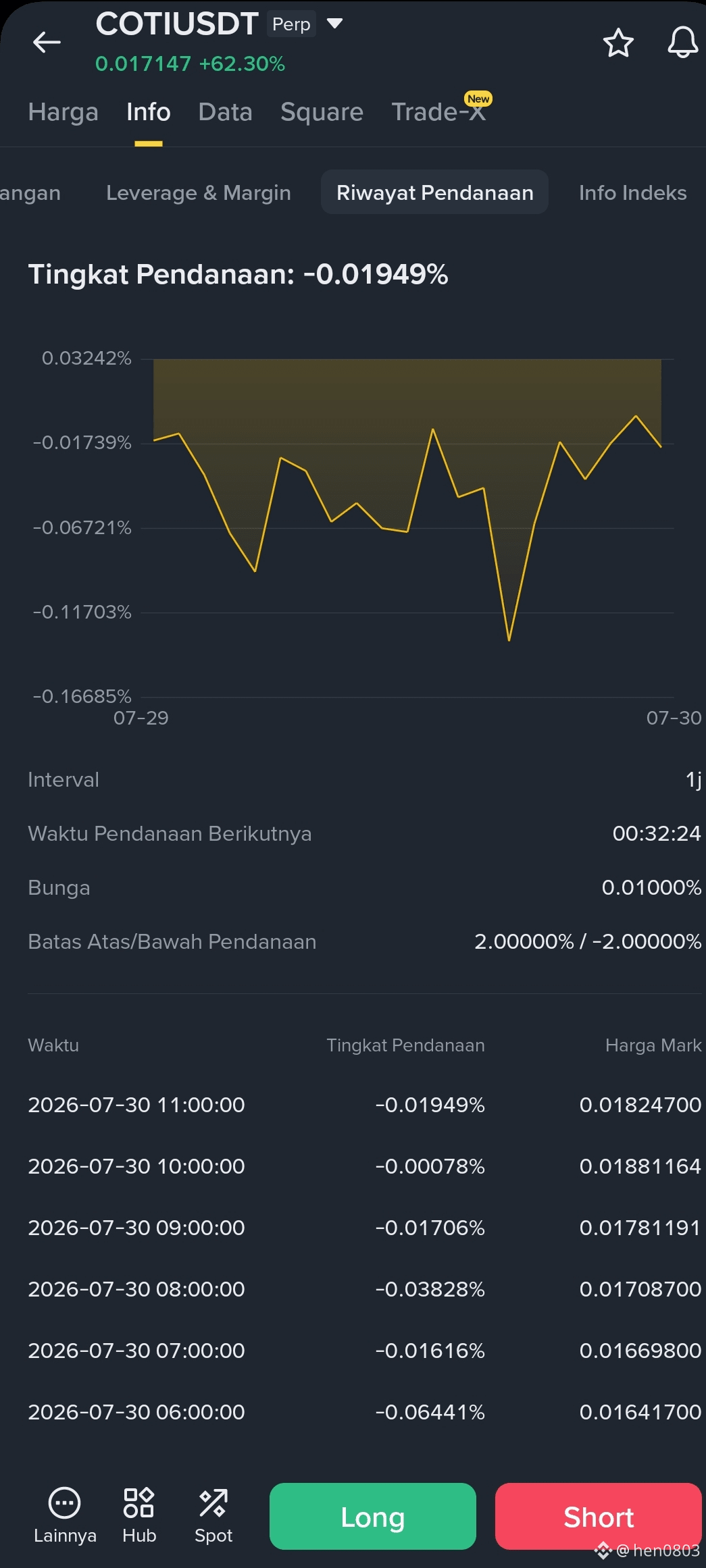Tap mark price 0.01824700 cell
Screen dimensions: 706x1568
click(640, 1105)
